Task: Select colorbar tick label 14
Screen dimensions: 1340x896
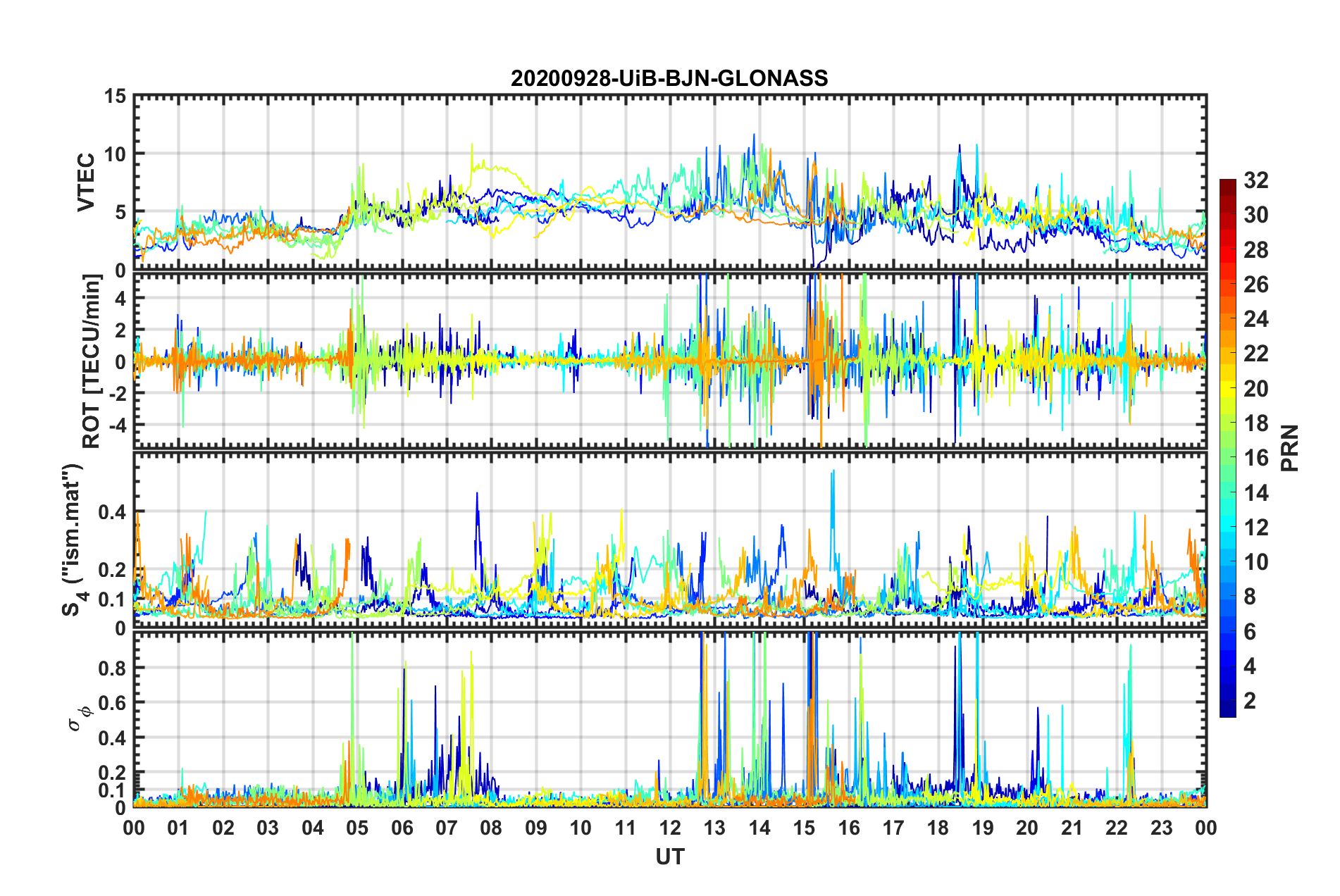Action: (x=1255, y=493)
